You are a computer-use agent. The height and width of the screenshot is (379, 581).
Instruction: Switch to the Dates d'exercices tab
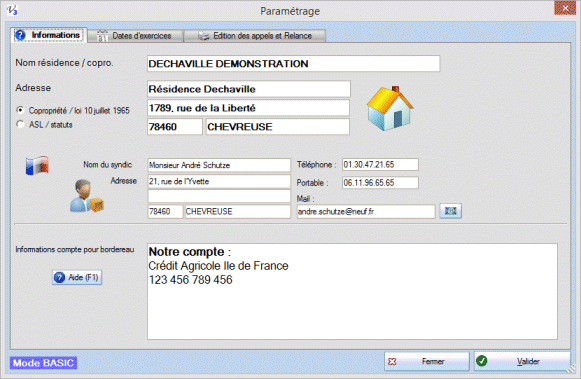[136, 36]
